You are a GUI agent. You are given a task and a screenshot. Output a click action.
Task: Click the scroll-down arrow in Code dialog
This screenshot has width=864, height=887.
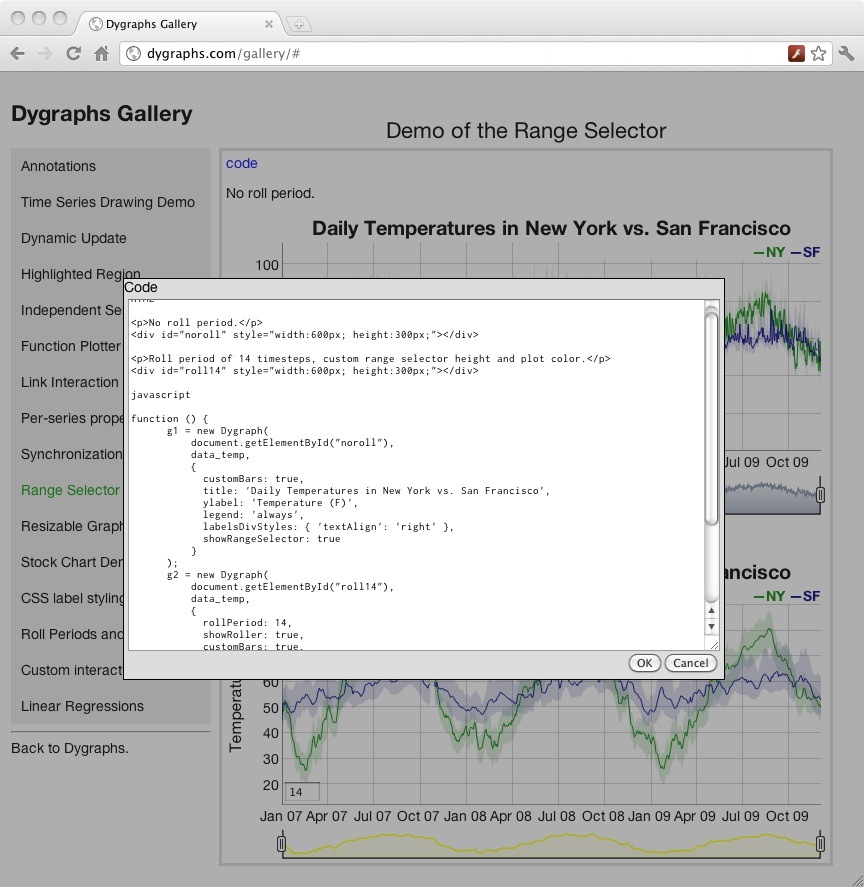pos(711,625)
